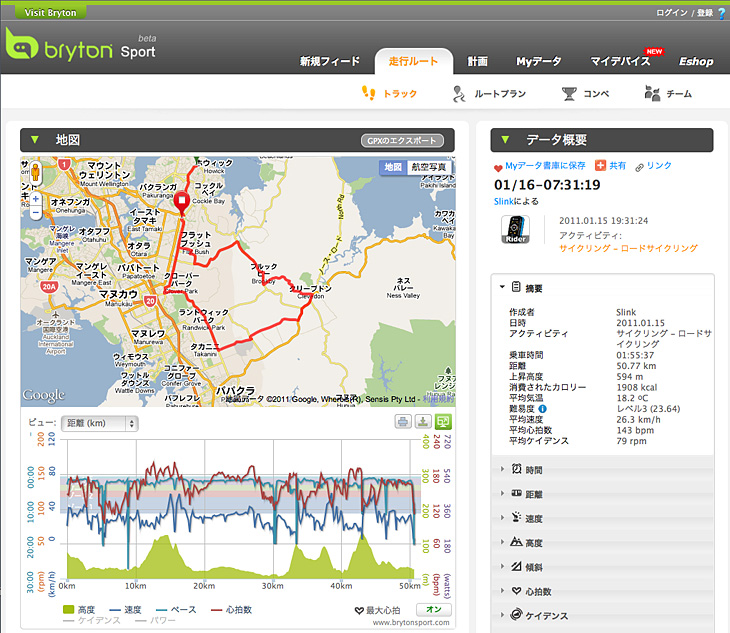This screenshot has width=730, height=633.
Task: Click the ログイン login link
Action: pos(671,13)
